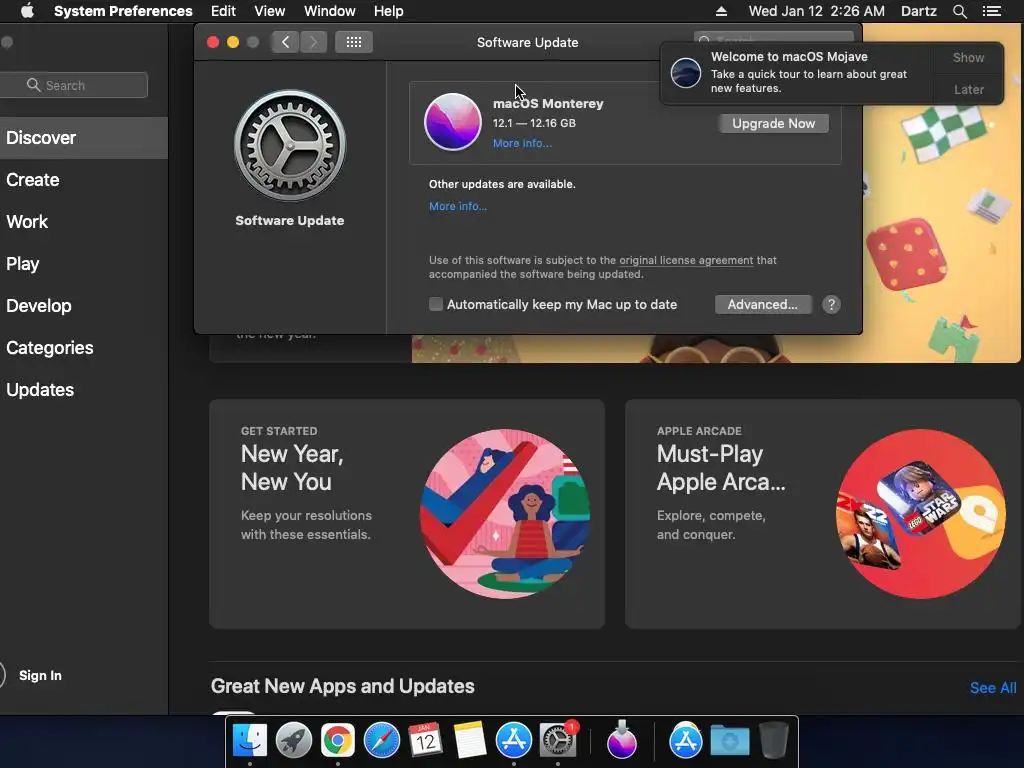Open the System Preferences menu
The image size is (1024, 768).
123,11
